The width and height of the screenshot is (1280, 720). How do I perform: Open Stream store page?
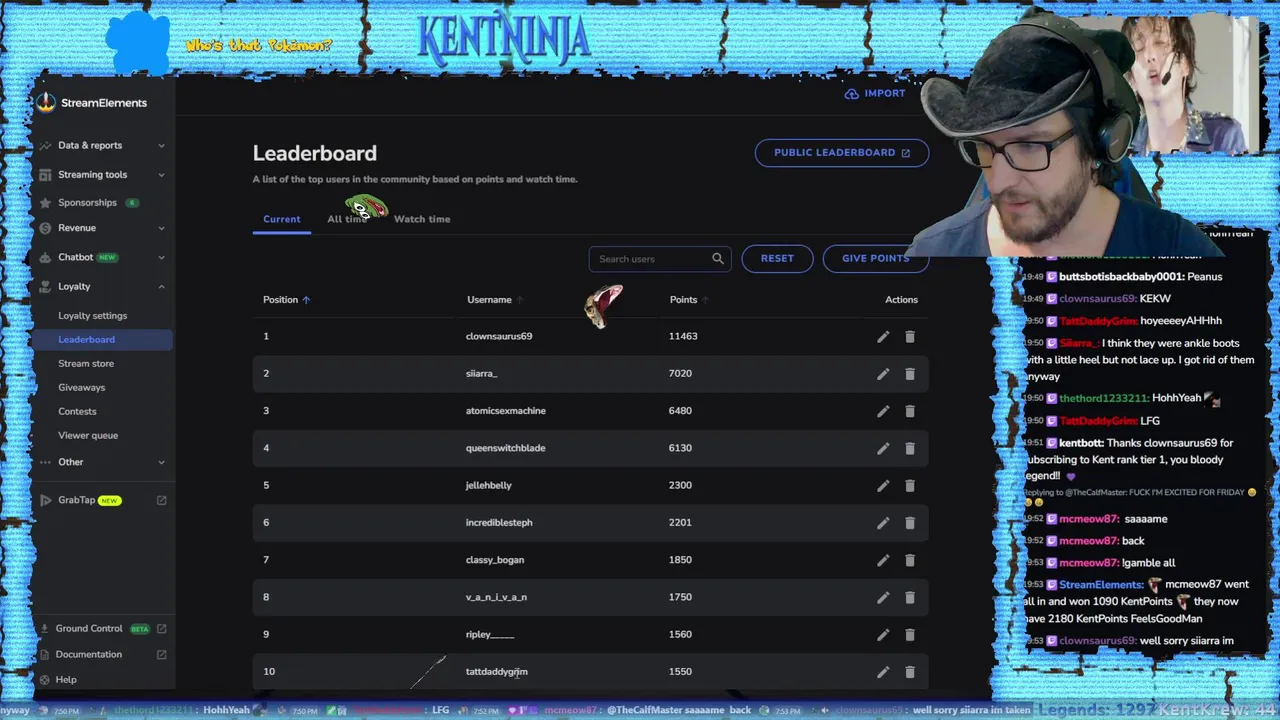(86, 364)
